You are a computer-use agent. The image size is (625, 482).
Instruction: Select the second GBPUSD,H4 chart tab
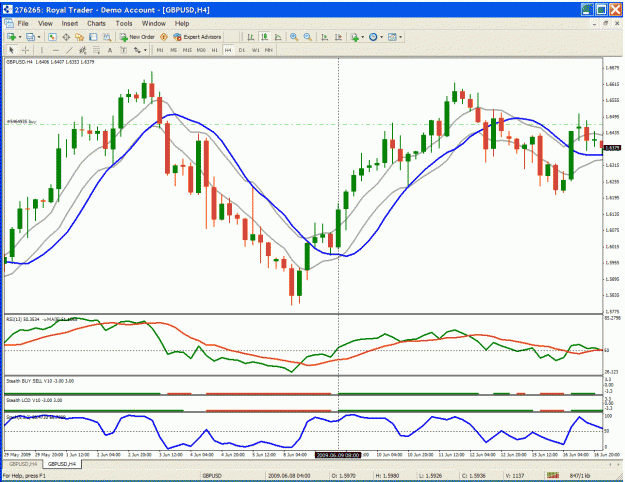click(x=62, y=464)
